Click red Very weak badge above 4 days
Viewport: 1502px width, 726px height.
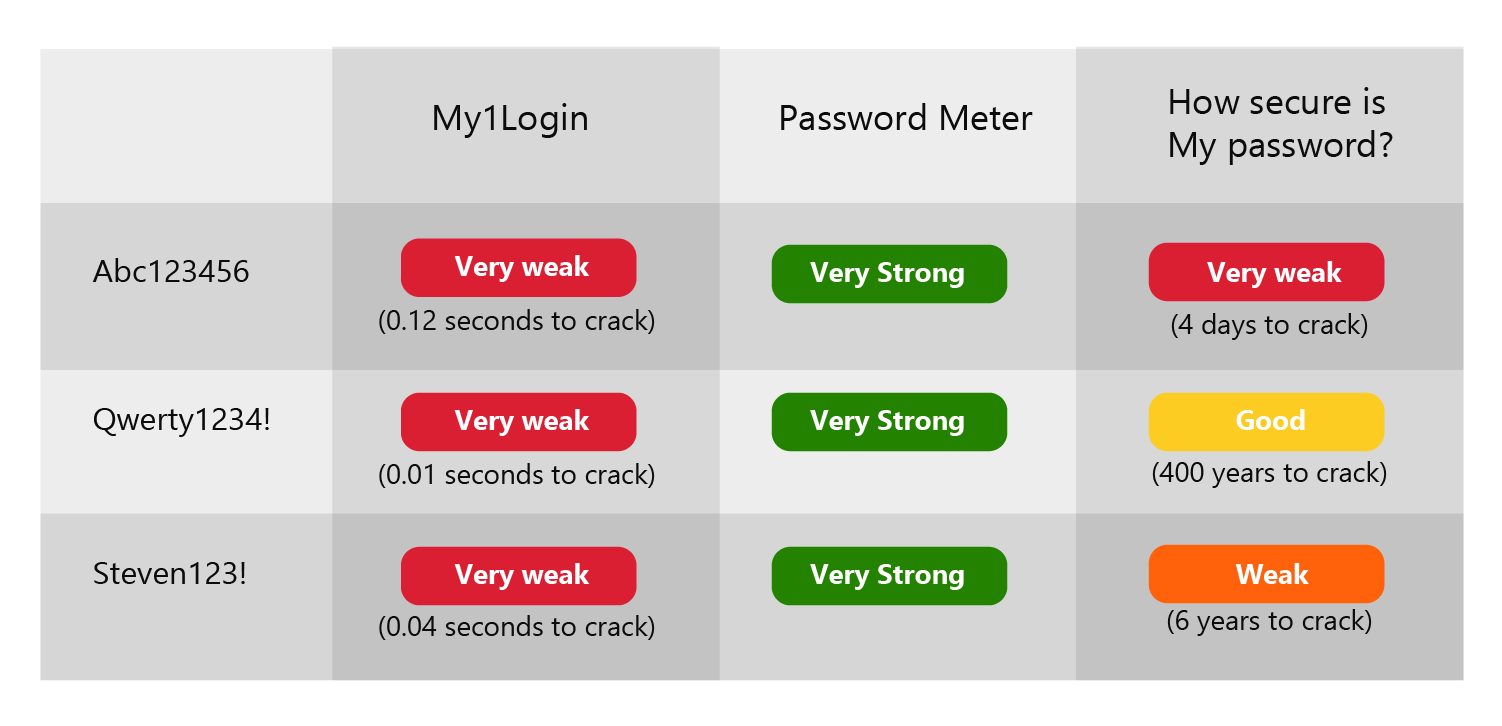point(1266,272)
